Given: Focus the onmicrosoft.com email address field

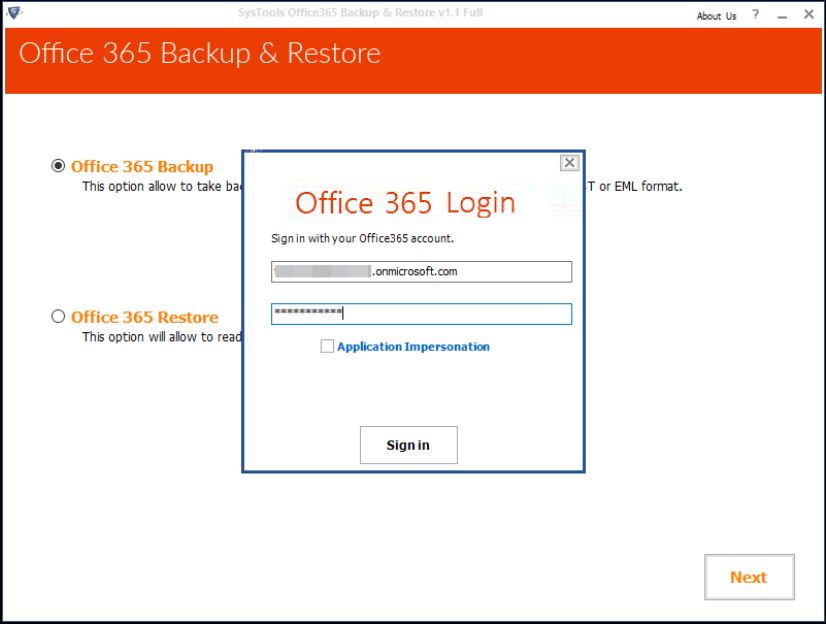Looking at the screenshot, I should coord(421,271).
